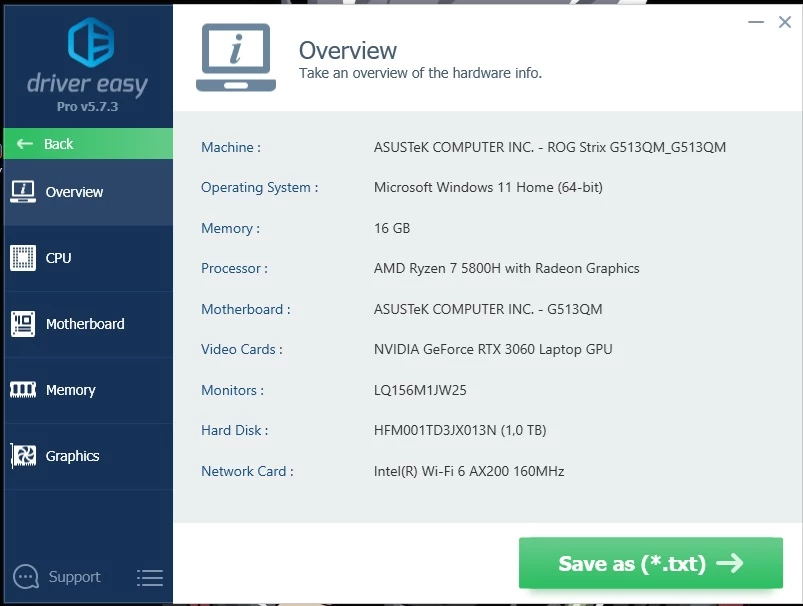
Task: Click the 'Video Cards :' label
Action: pyautogui.click(x=242, y=349)
